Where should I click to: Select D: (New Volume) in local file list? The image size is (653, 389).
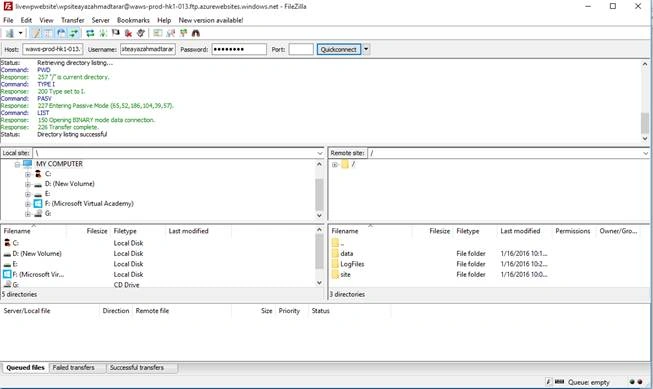click(x=37, y=253)
